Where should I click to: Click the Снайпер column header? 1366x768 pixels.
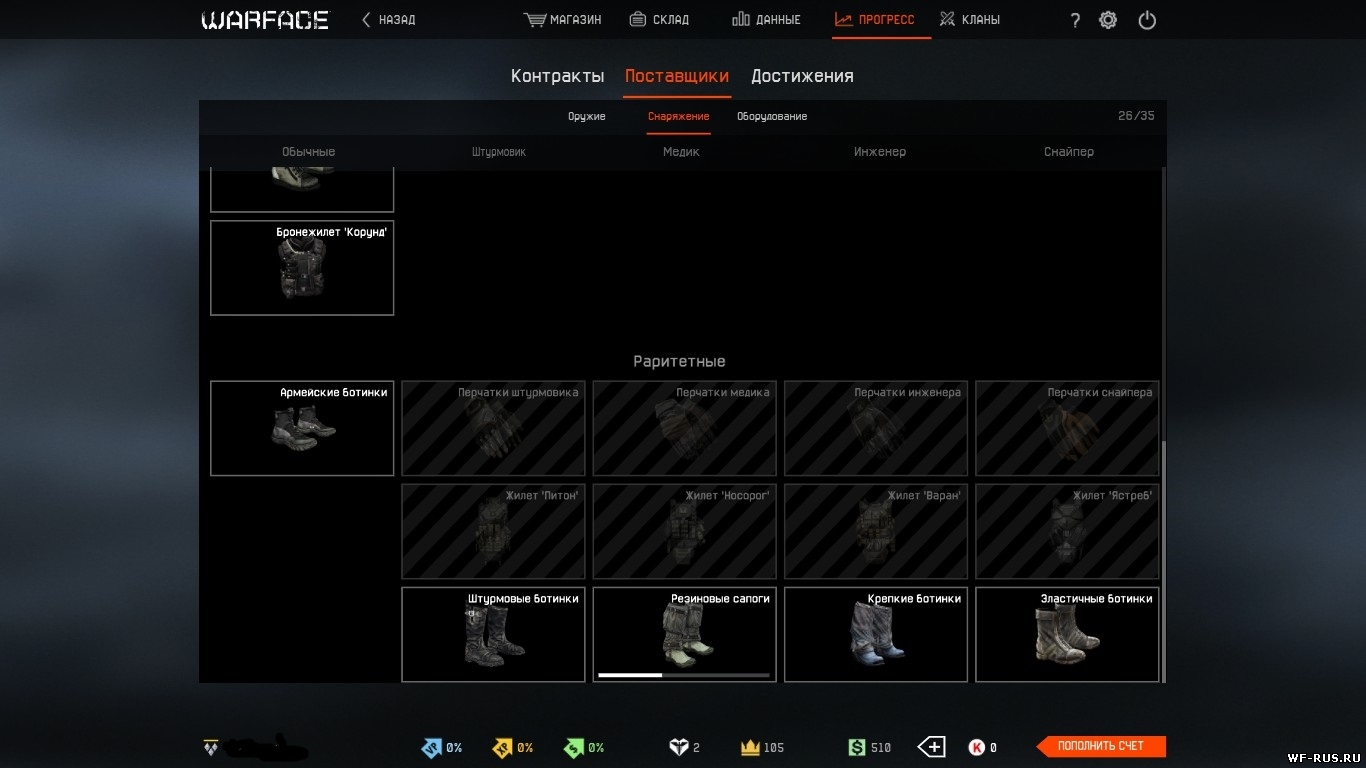[x=1069, y=152]
